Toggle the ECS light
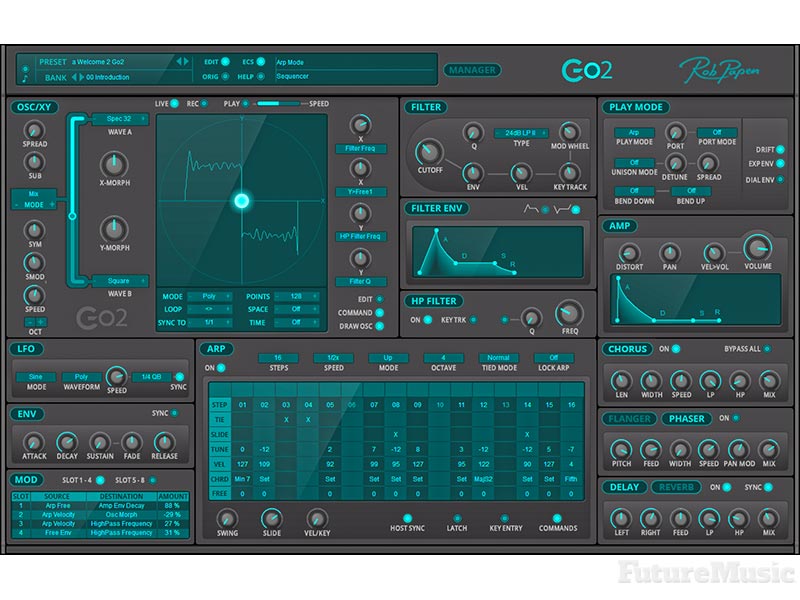Screen dimensions: 800x600 coord(261,62)
